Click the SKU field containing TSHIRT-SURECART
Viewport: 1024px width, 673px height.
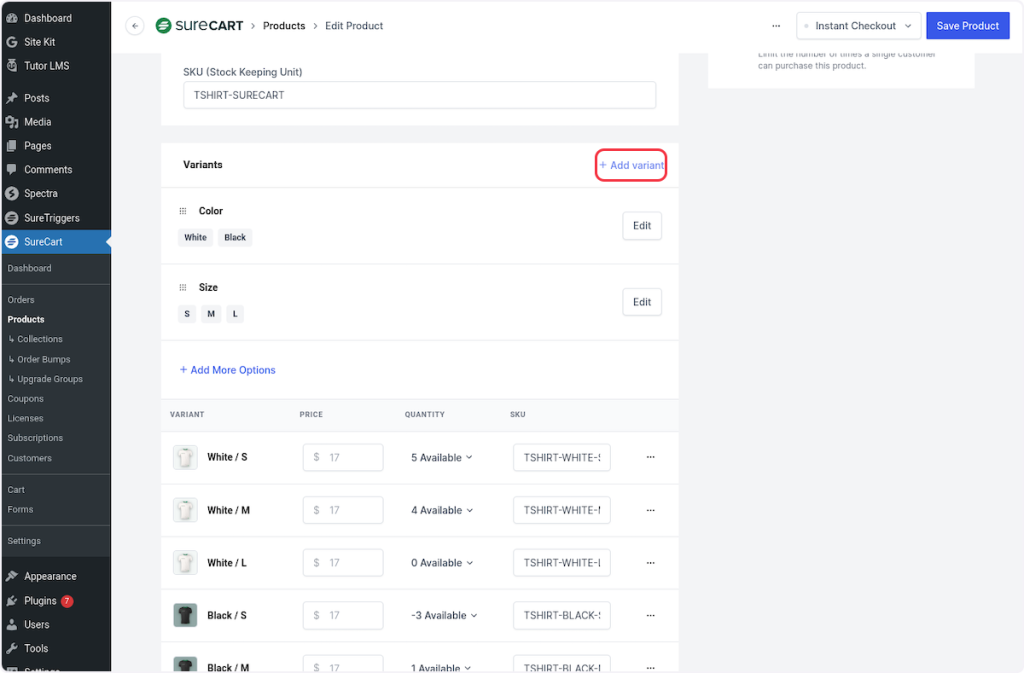click(x=419, y=95)
